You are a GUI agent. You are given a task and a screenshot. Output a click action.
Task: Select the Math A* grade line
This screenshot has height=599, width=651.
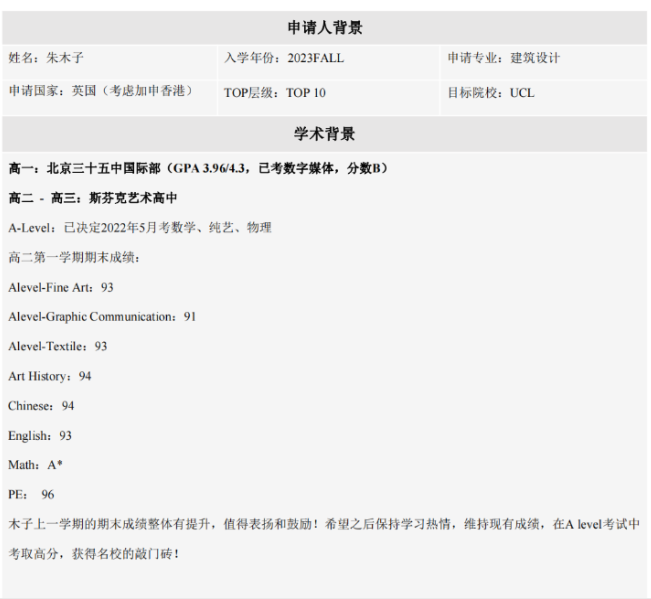[x=36, y=465]
